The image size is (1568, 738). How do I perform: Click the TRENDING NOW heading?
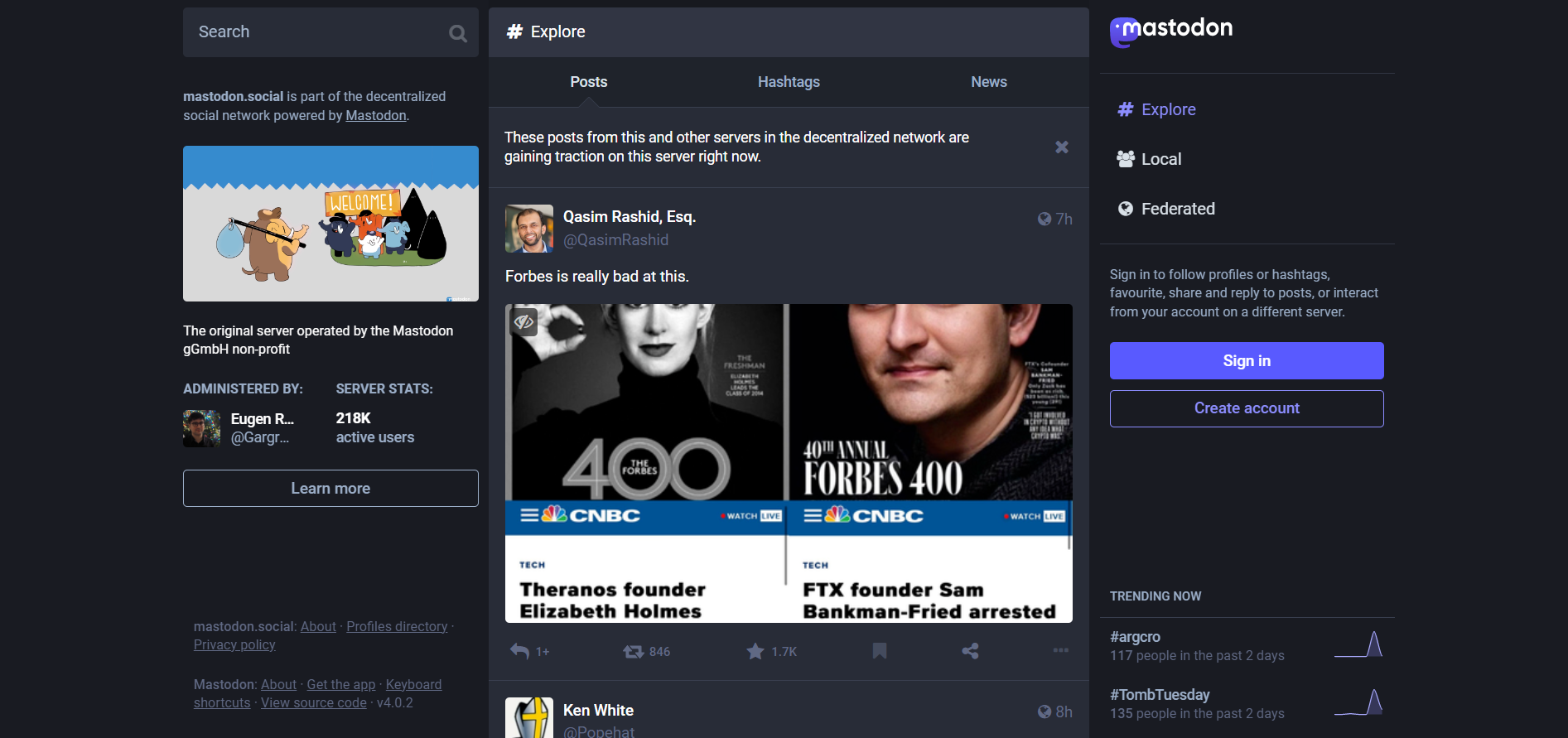click(x=1155, y=596)
